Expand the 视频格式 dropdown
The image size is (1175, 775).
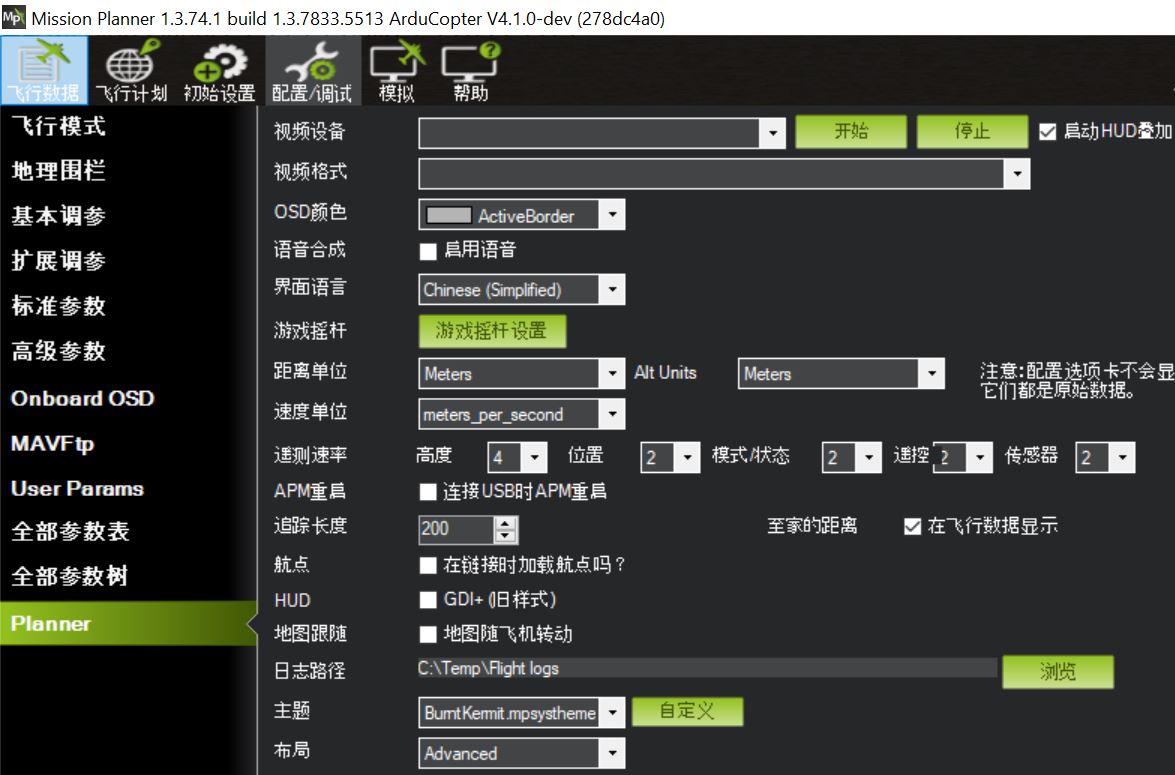pyautogui.click(x=1017, y=174)
